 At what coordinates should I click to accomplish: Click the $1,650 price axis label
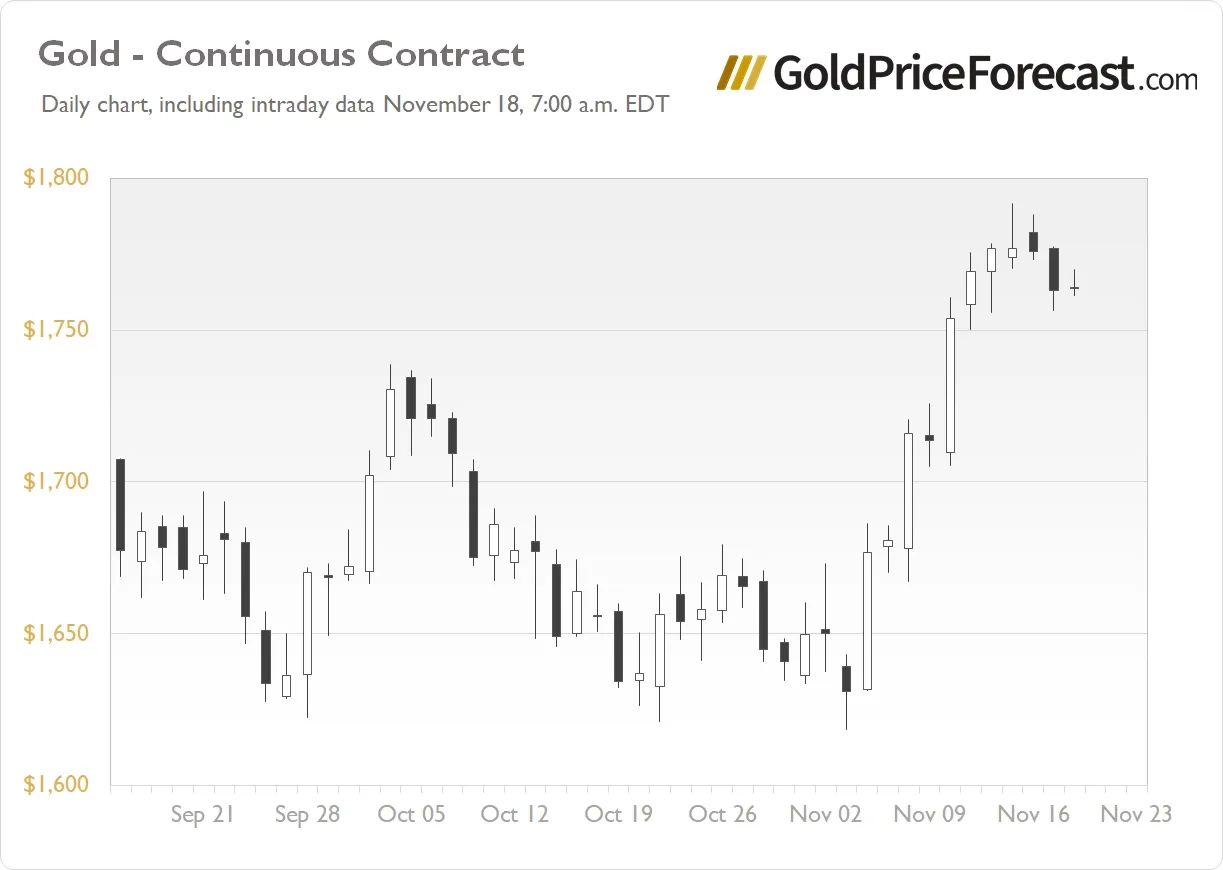click(56, 633)
